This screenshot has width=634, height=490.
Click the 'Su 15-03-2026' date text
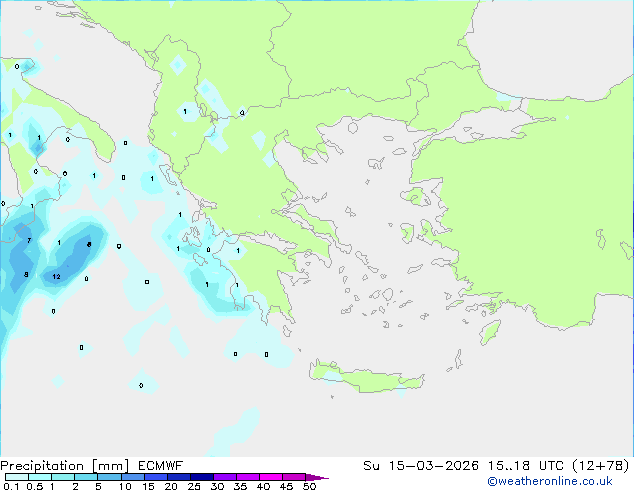[421, 466]
